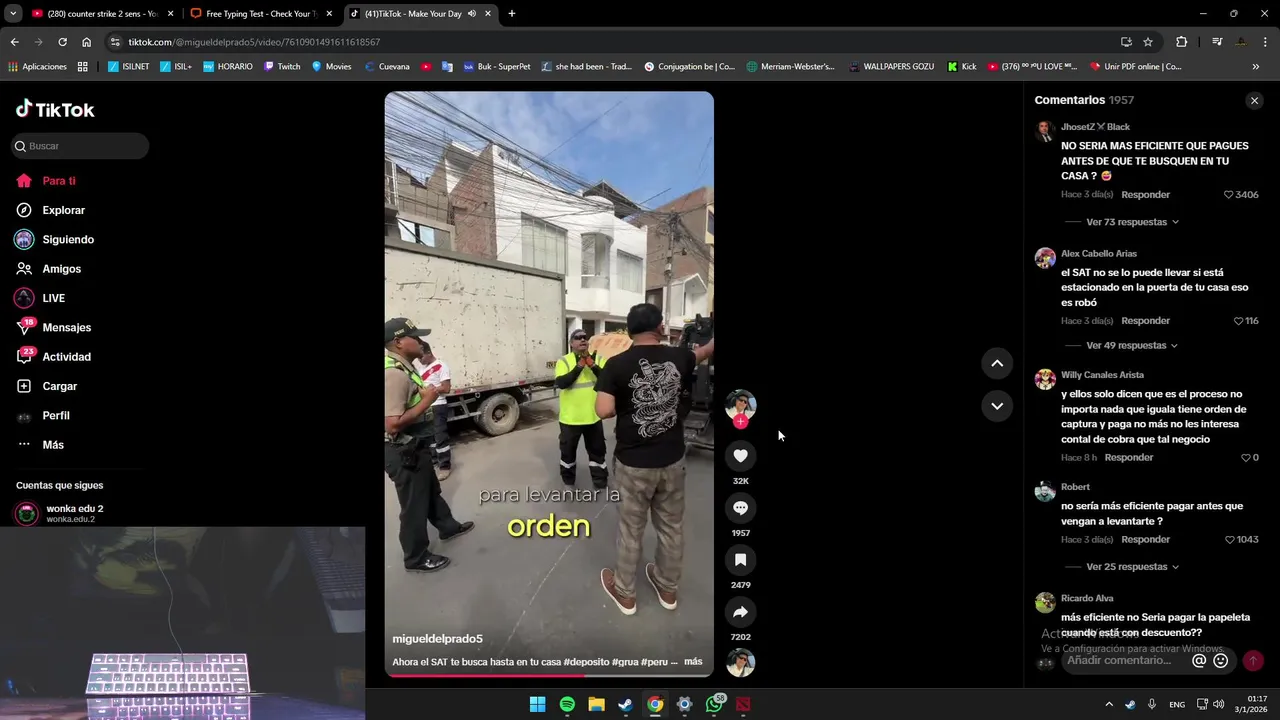Open Spotify from the taskbar
The height and width of the screenshot is (720, 1280).
coord(567,705)
